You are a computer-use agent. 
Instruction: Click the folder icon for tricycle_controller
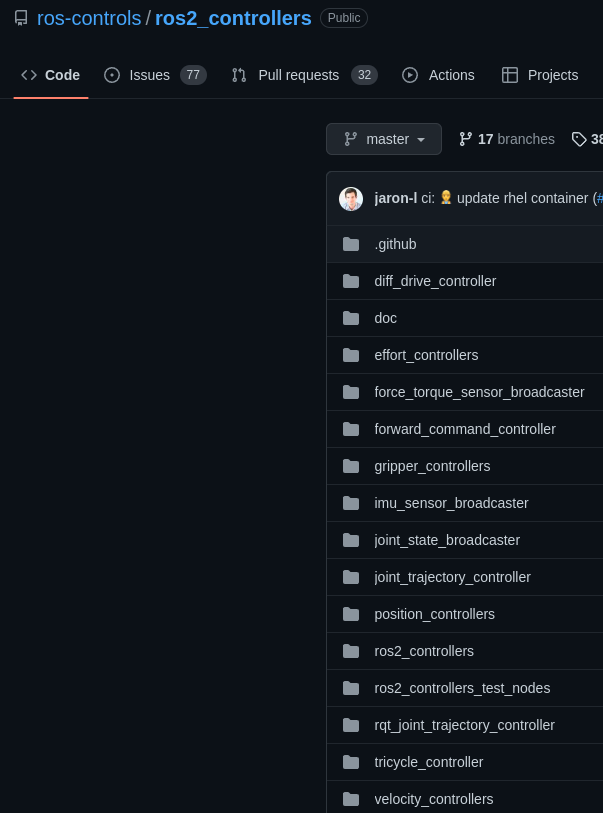(x=351, y=762)
